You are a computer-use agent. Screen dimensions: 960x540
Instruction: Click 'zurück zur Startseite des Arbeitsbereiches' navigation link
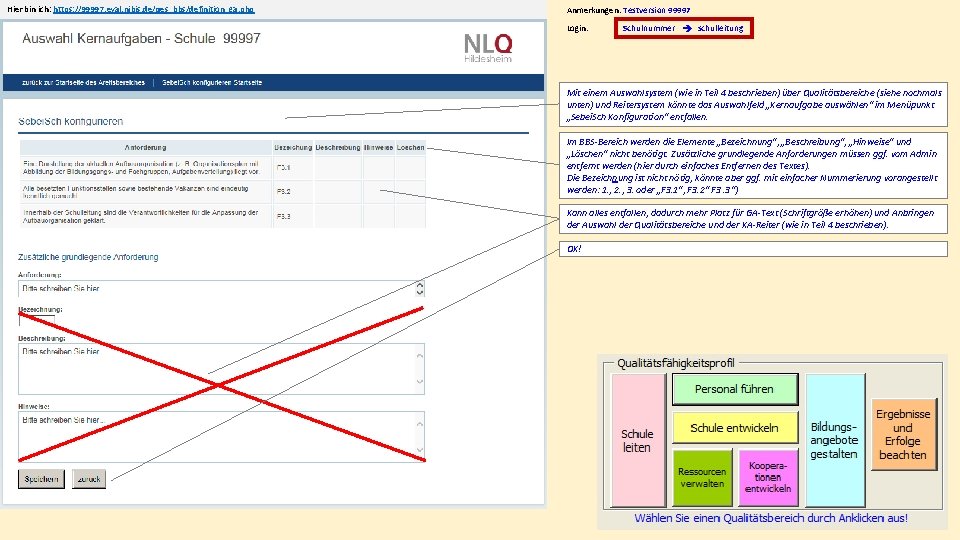click(x=83, y=83)
